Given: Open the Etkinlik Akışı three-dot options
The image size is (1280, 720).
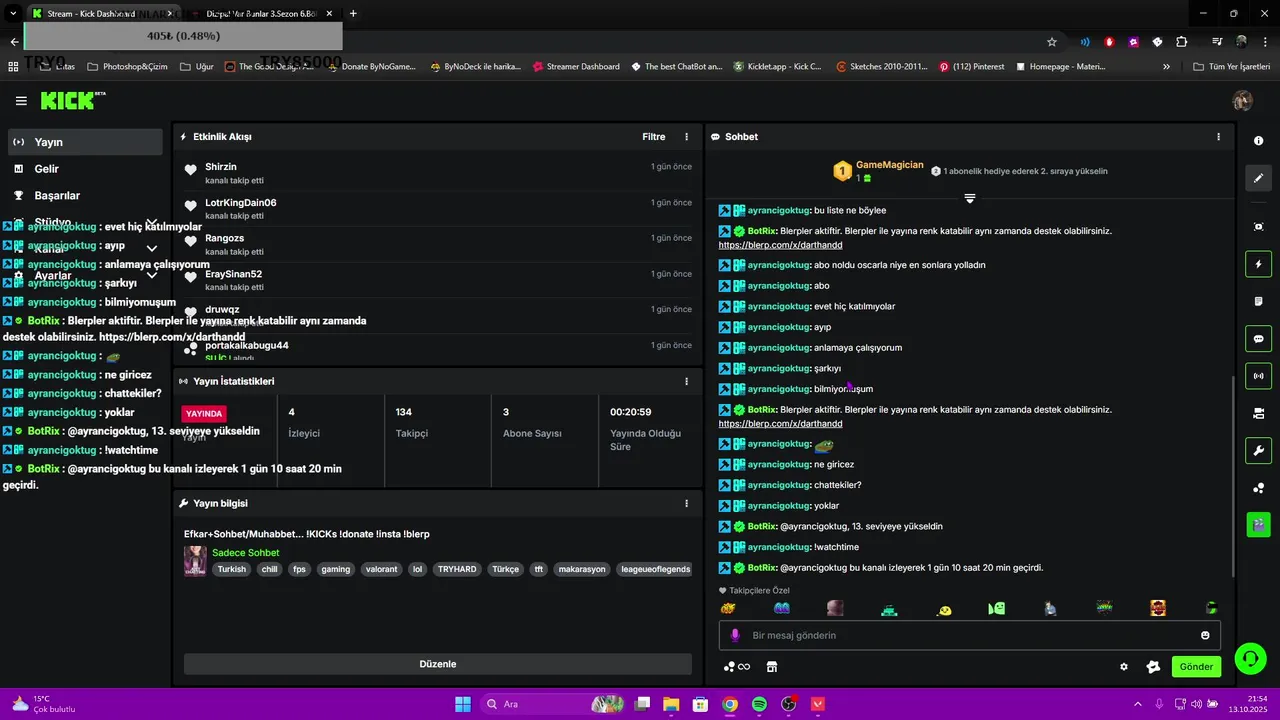Looking at the screenshot, I should (686, 137).
